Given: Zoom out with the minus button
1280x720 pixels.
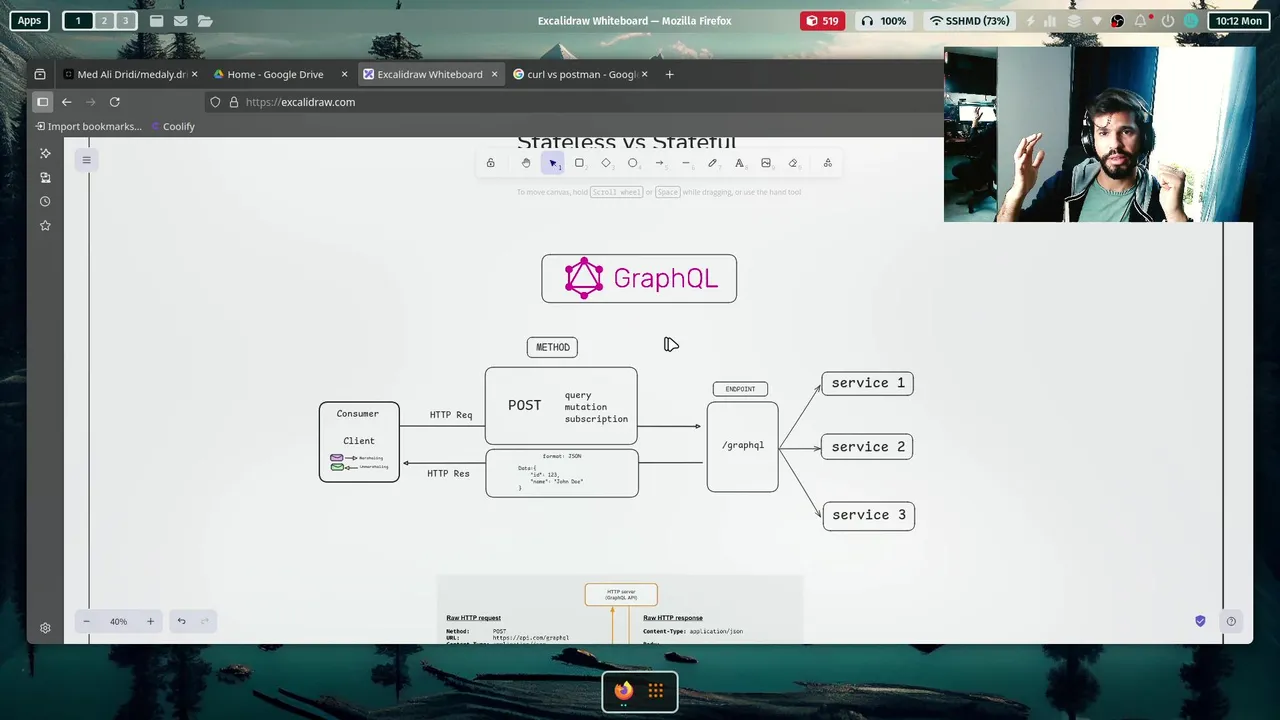Looking at the screenshot, I should click(x=86, y=621).
